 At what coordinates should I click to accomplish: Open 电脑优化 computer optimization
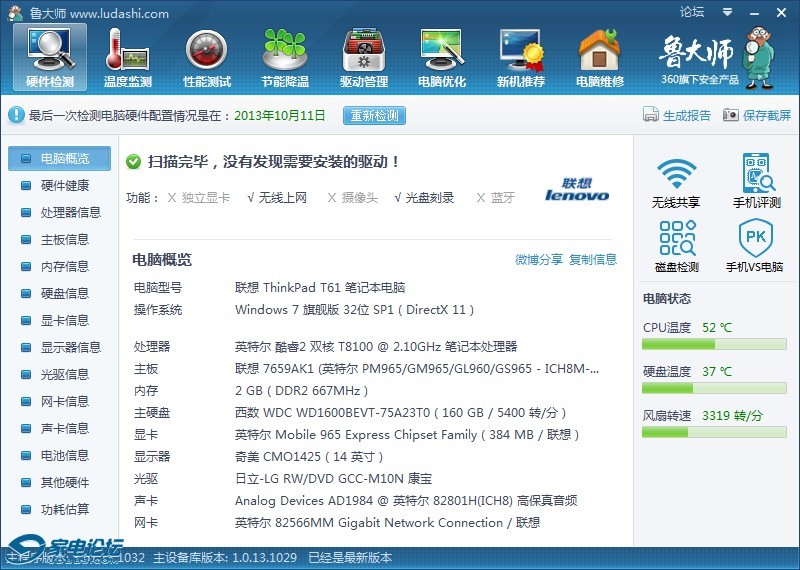pos(442,56)
